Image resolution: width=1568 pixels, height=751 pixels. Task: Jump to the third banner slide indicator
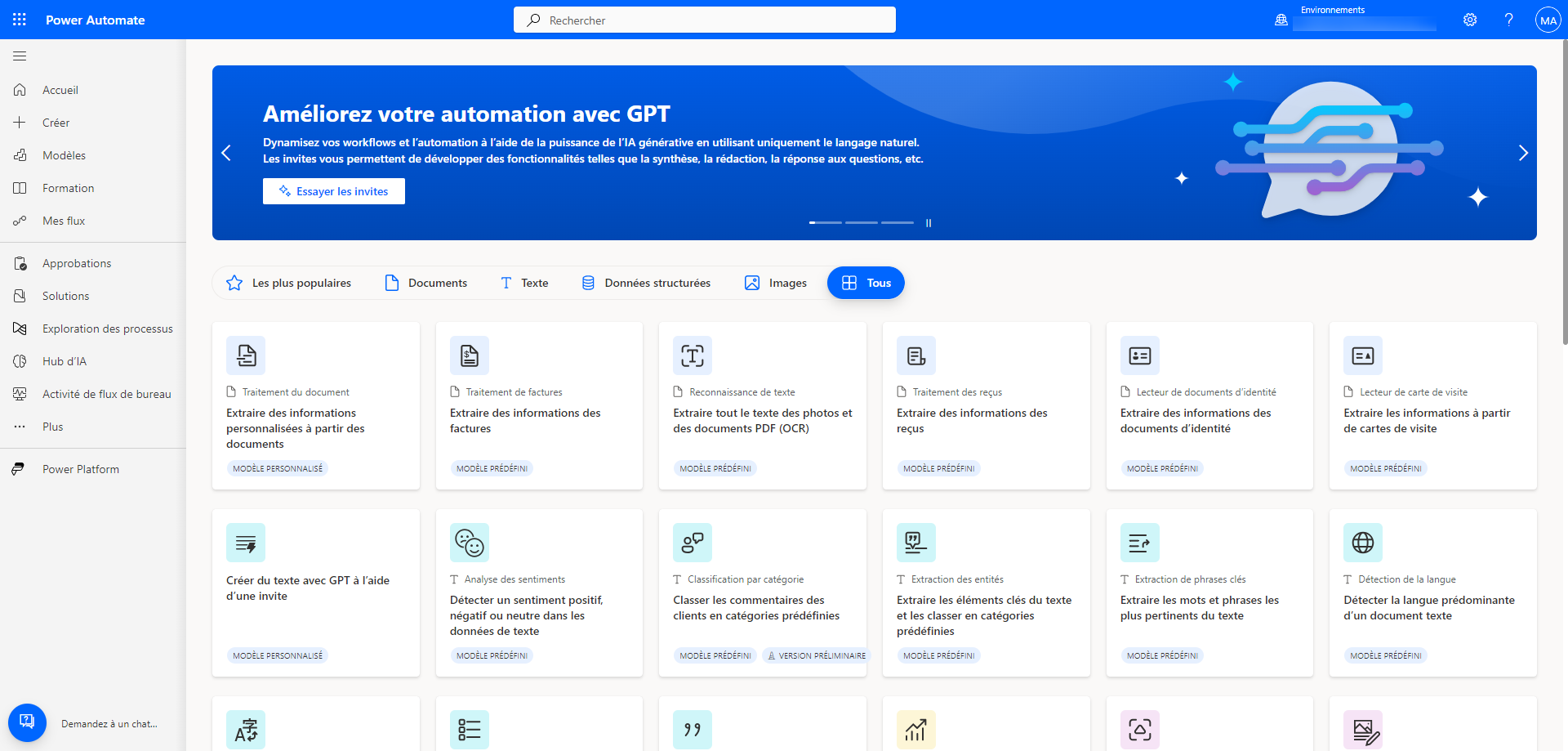898,222
